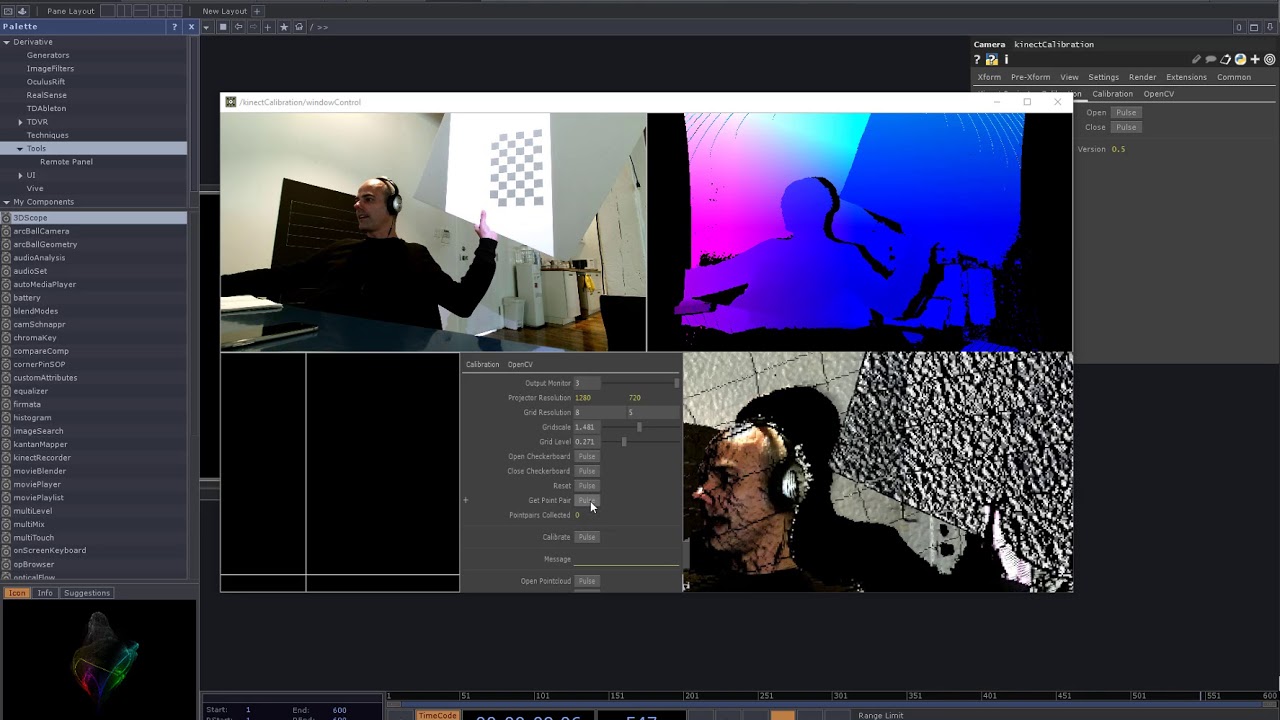This screenshot has height=720, width=1280.
Task: Click the Calibrate Pulse button
Action: click(587, 537)
